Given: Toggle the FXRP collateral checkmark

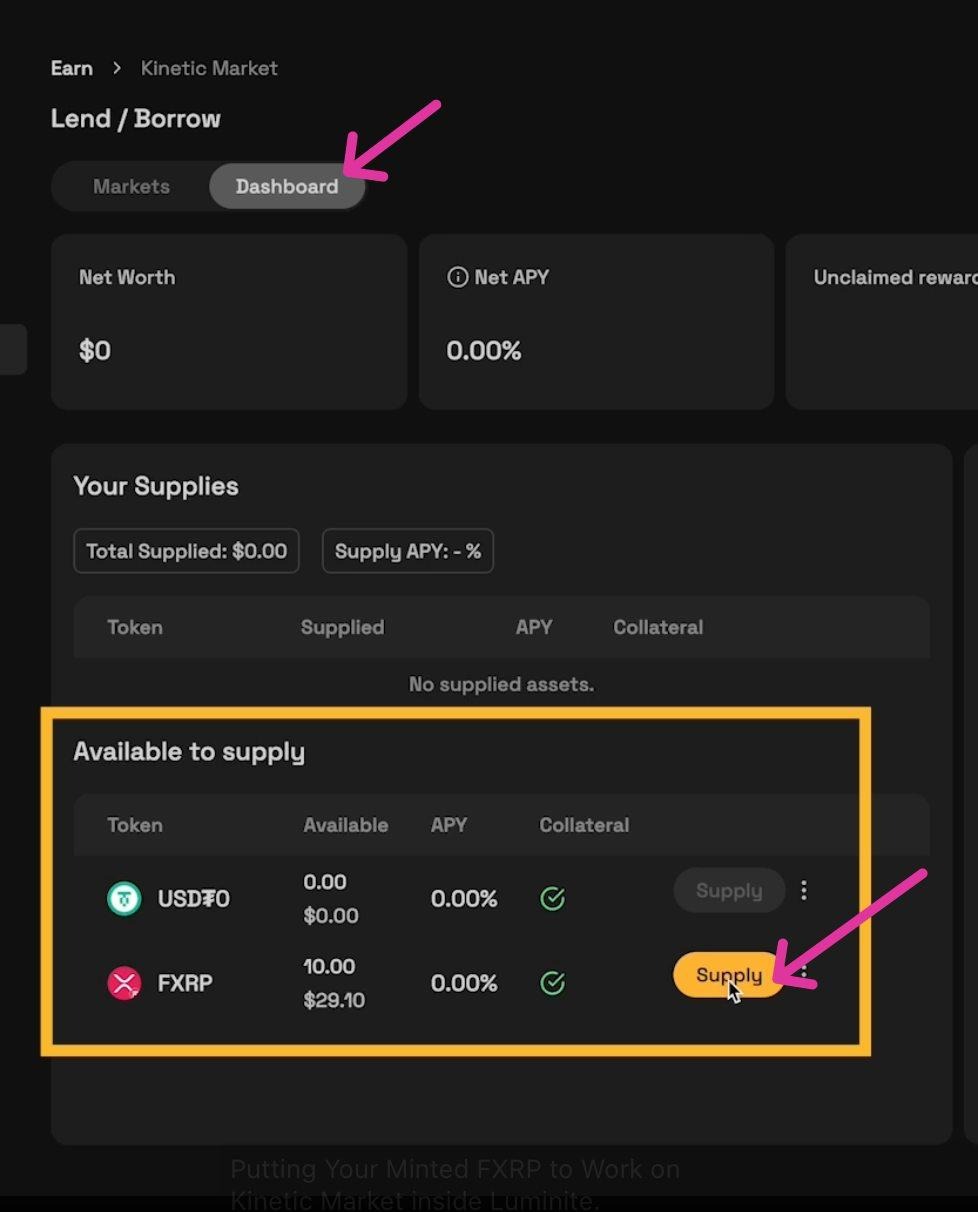Looking at the screenshot, I should click(552, 983).
